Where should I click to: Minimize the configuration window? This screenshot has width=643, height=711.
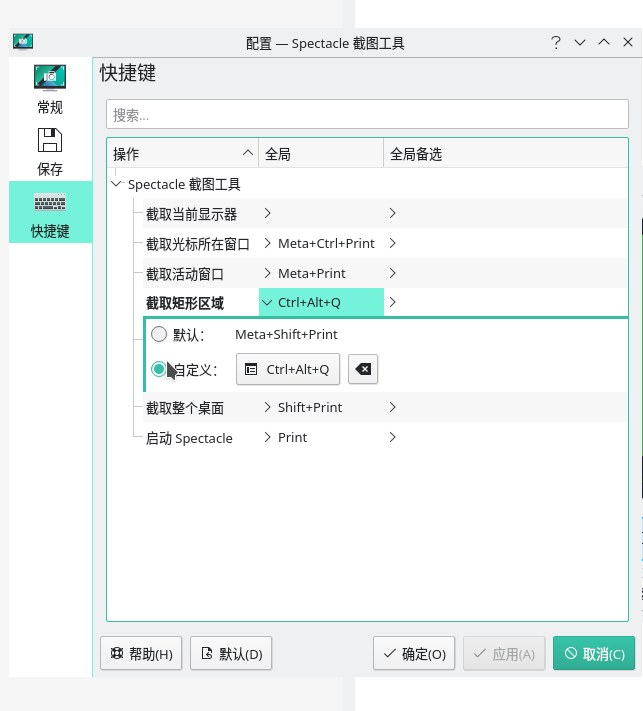pos(580,43)
